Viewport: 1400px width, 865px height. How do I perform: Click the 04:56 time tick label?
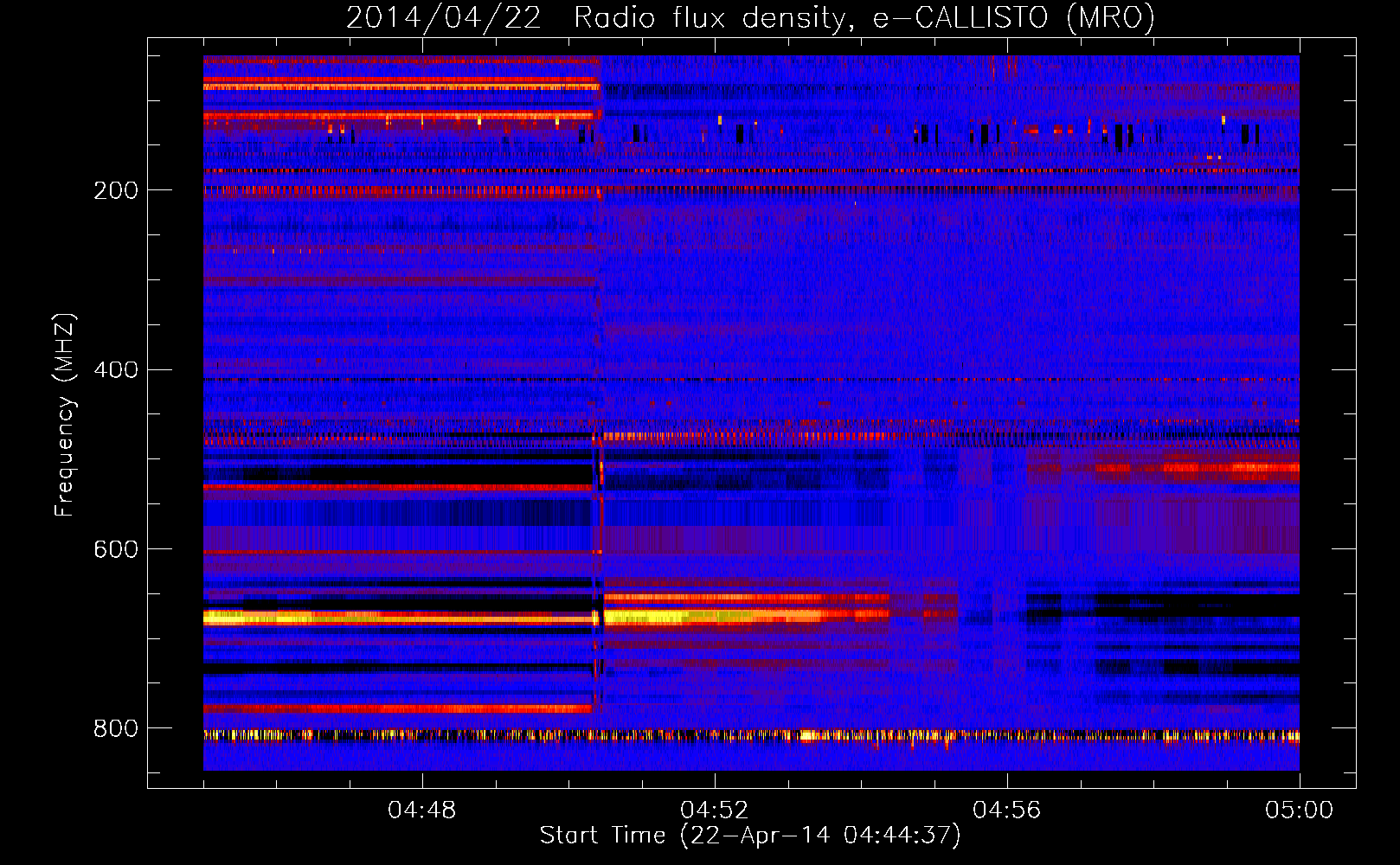(1007, 811)
